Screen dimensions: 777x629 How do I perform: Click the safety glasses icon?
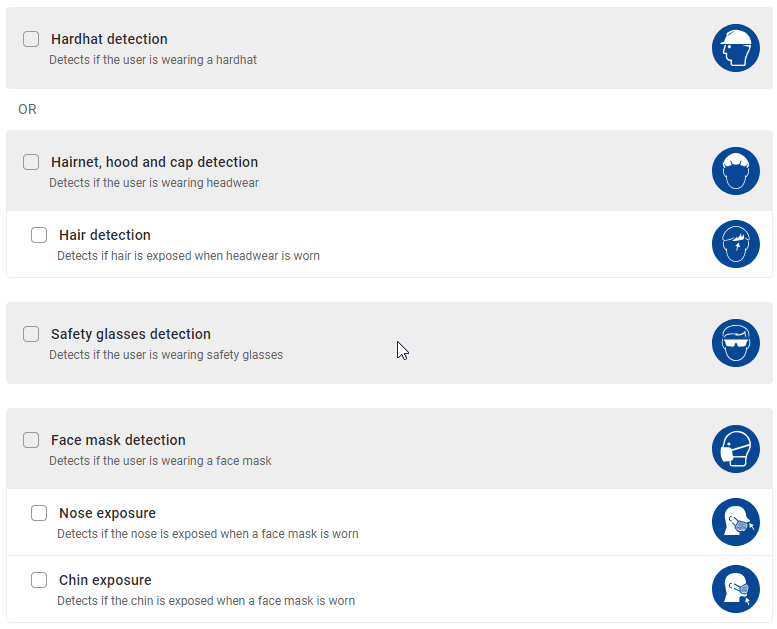tap(736, 343)
